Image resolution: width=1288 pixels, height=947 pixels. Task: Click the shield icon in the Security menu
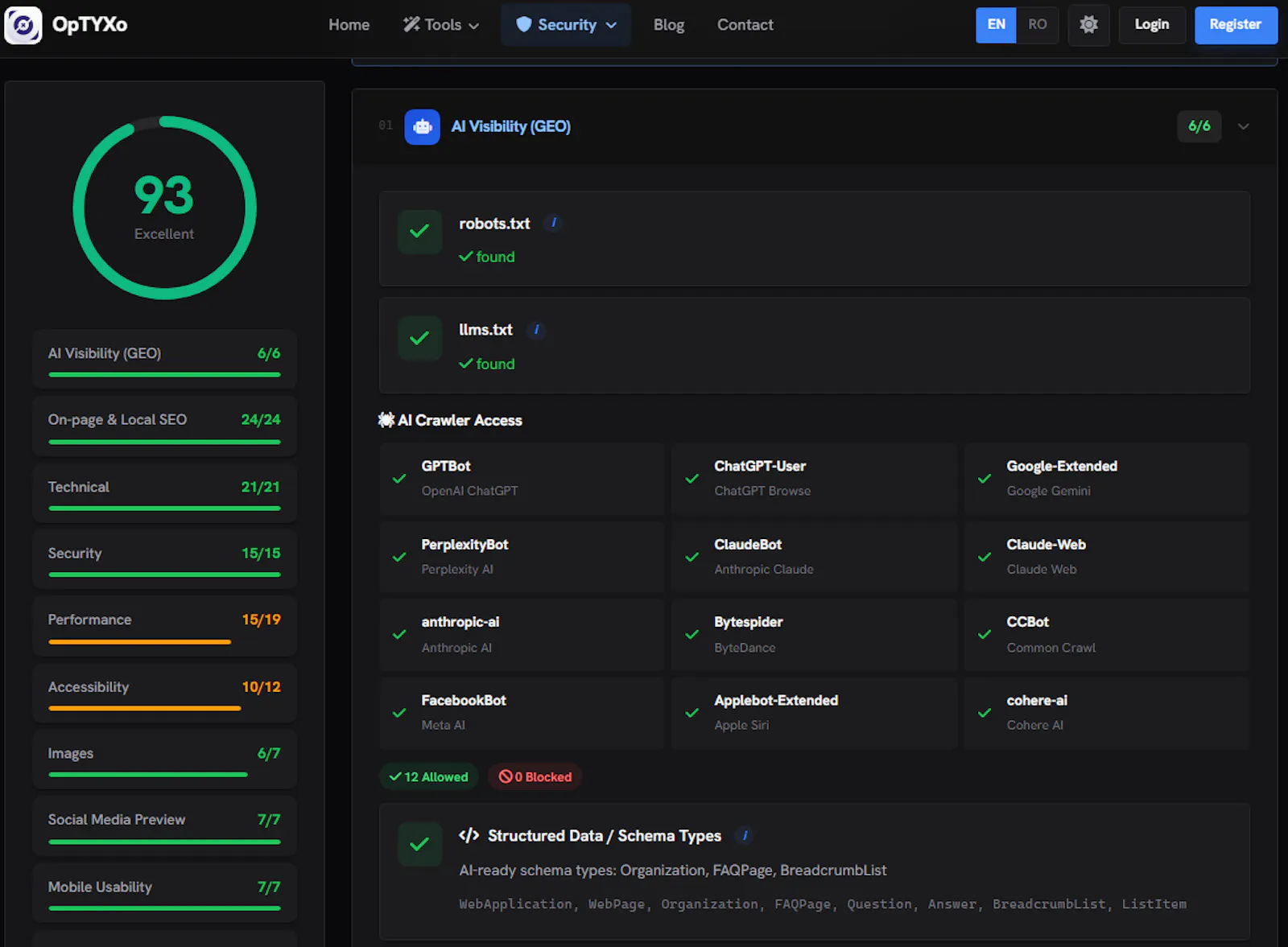(523, 25)
